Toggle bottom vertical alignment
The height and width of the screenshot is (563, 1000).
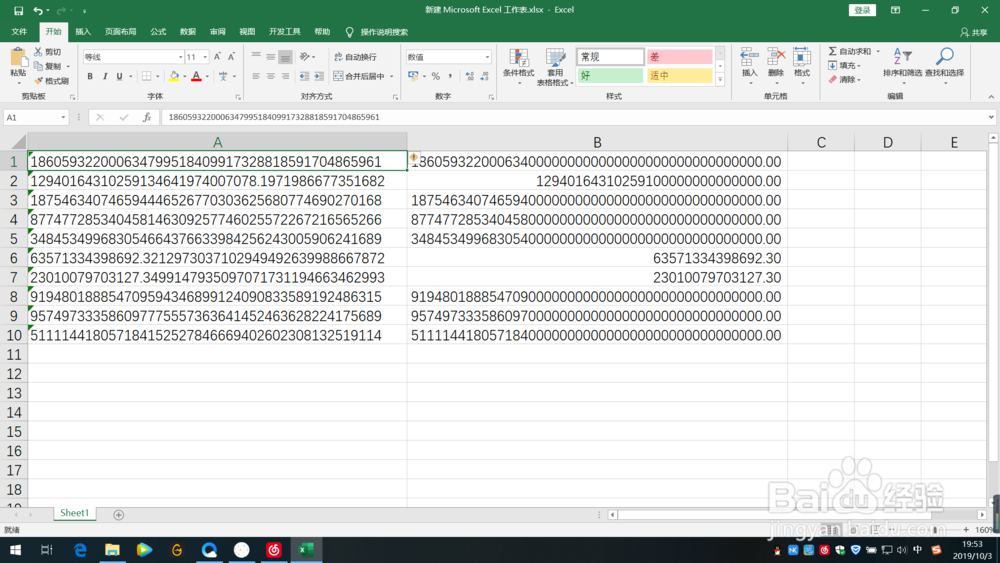click(285, 57)
